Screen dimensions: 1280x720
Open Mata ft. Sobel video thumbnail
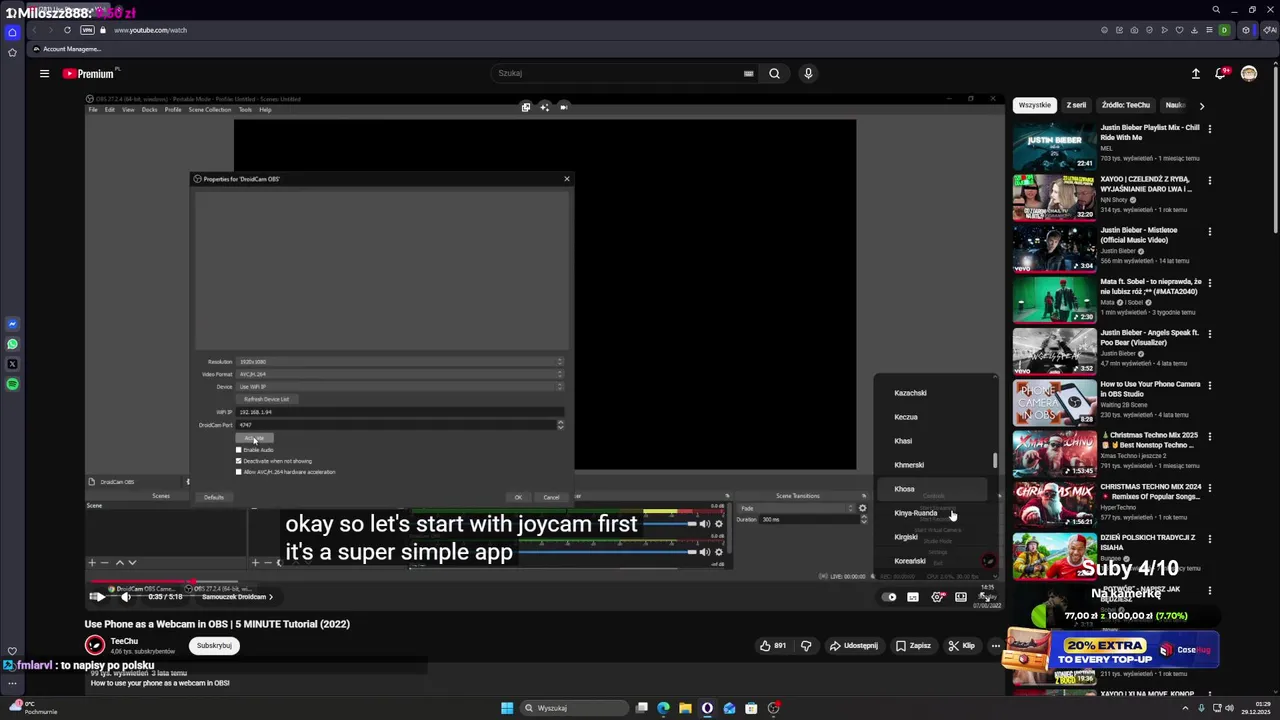click(x=1054, y=300)
